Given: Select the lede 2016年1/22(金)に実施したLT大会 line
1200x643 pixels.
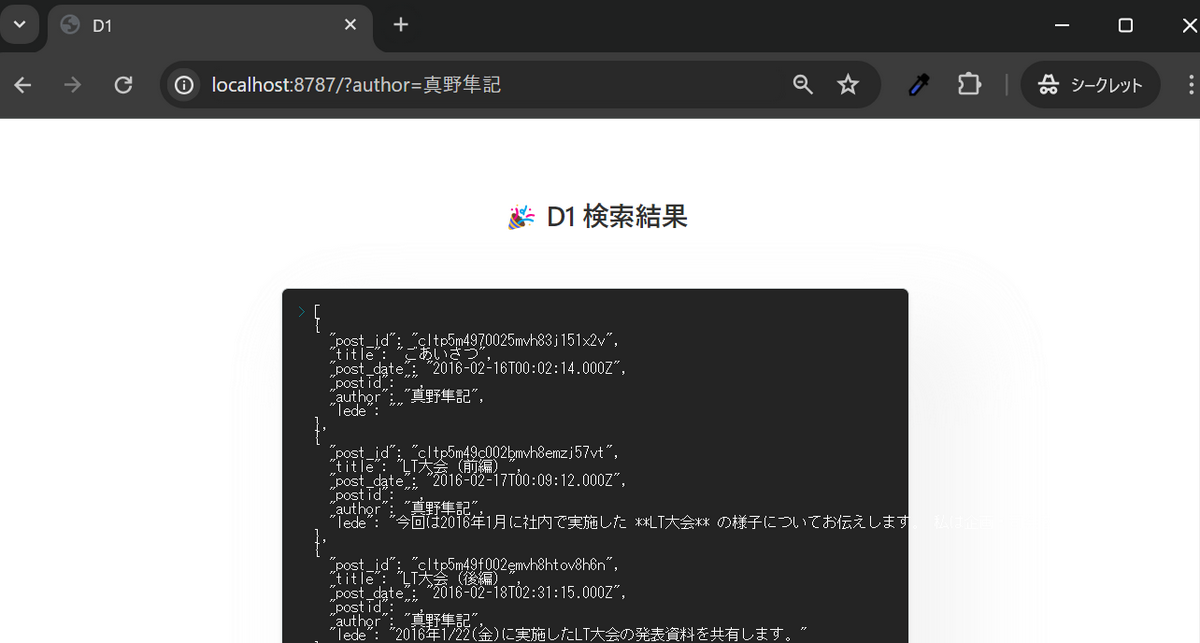Looking at the screenshot, I should [567, 633].
